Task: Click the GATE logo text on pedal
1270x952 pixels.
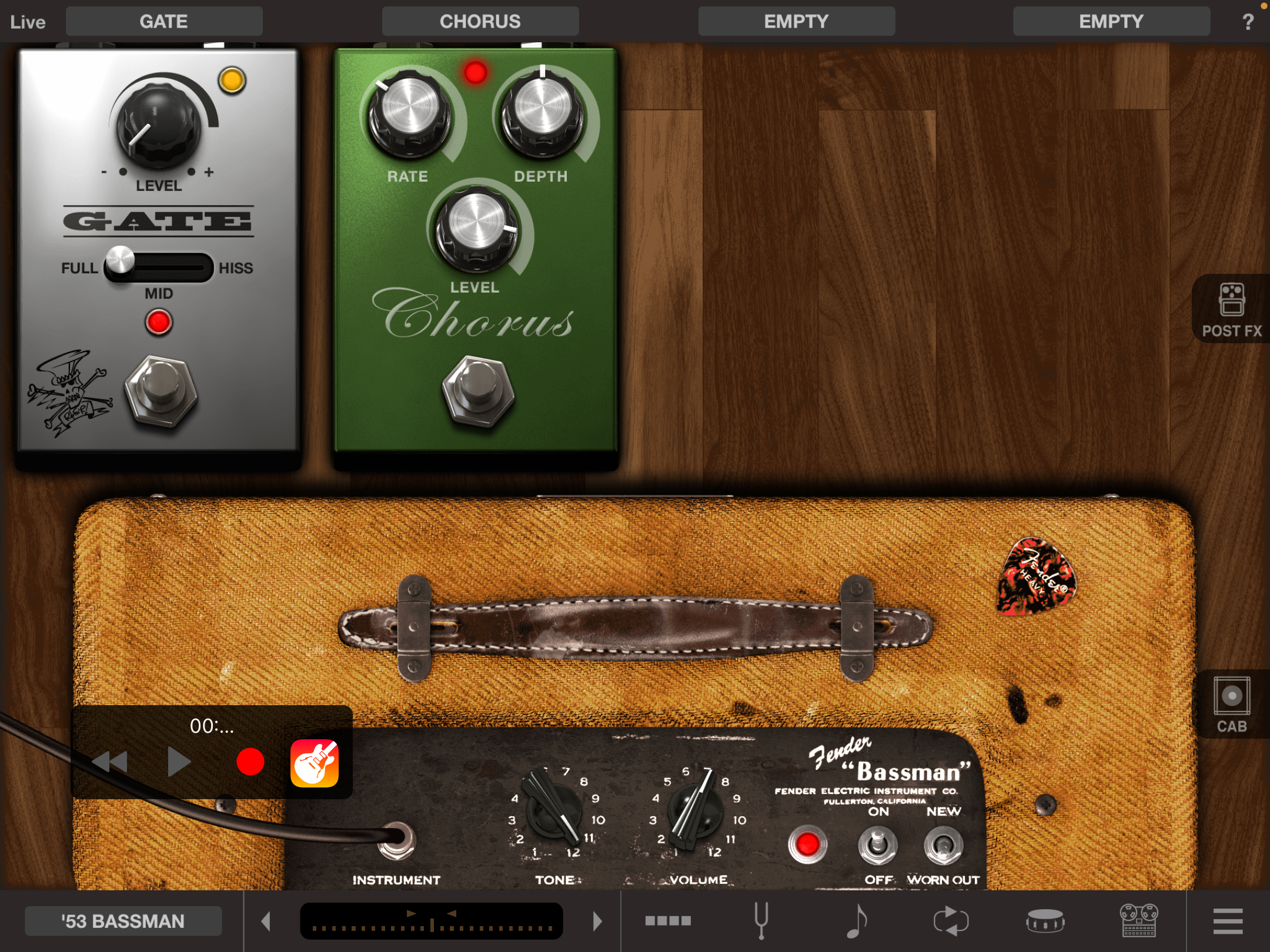Action: pyautogui.click(x=158, y=222)
